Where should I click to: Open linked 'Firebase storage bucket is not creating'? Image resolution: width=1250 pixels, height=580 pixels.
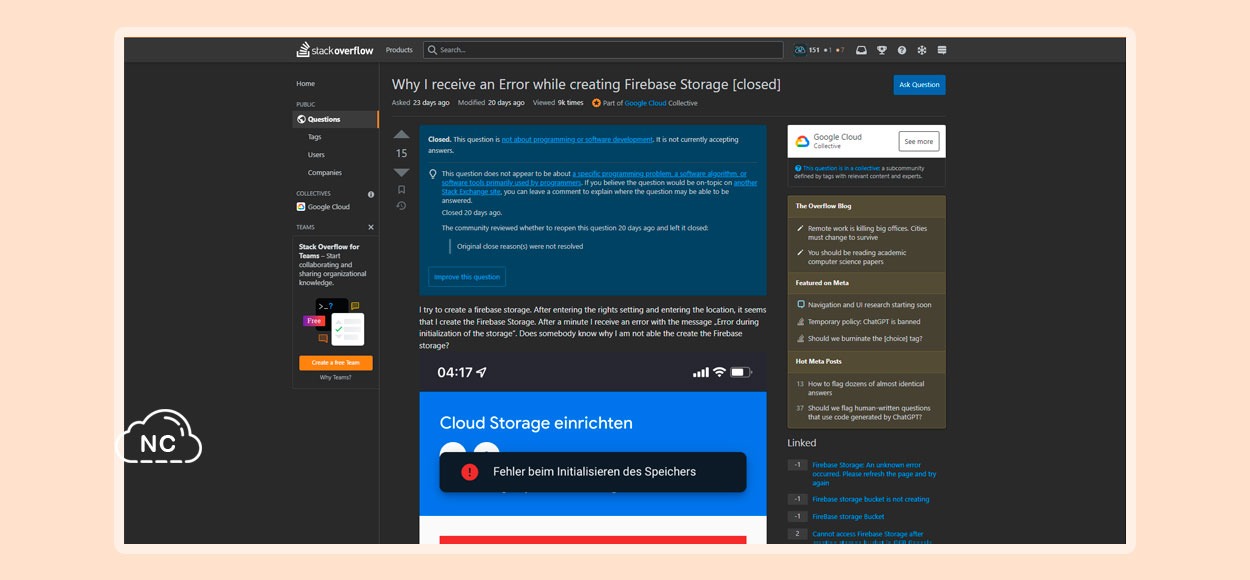[870, 499]
